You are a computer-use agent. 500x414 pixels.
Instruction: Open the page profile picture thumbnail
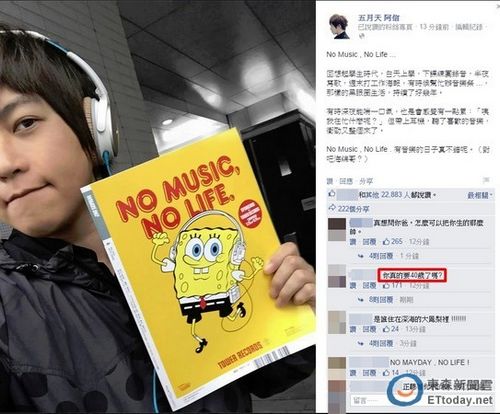click(x=339, y=26)
